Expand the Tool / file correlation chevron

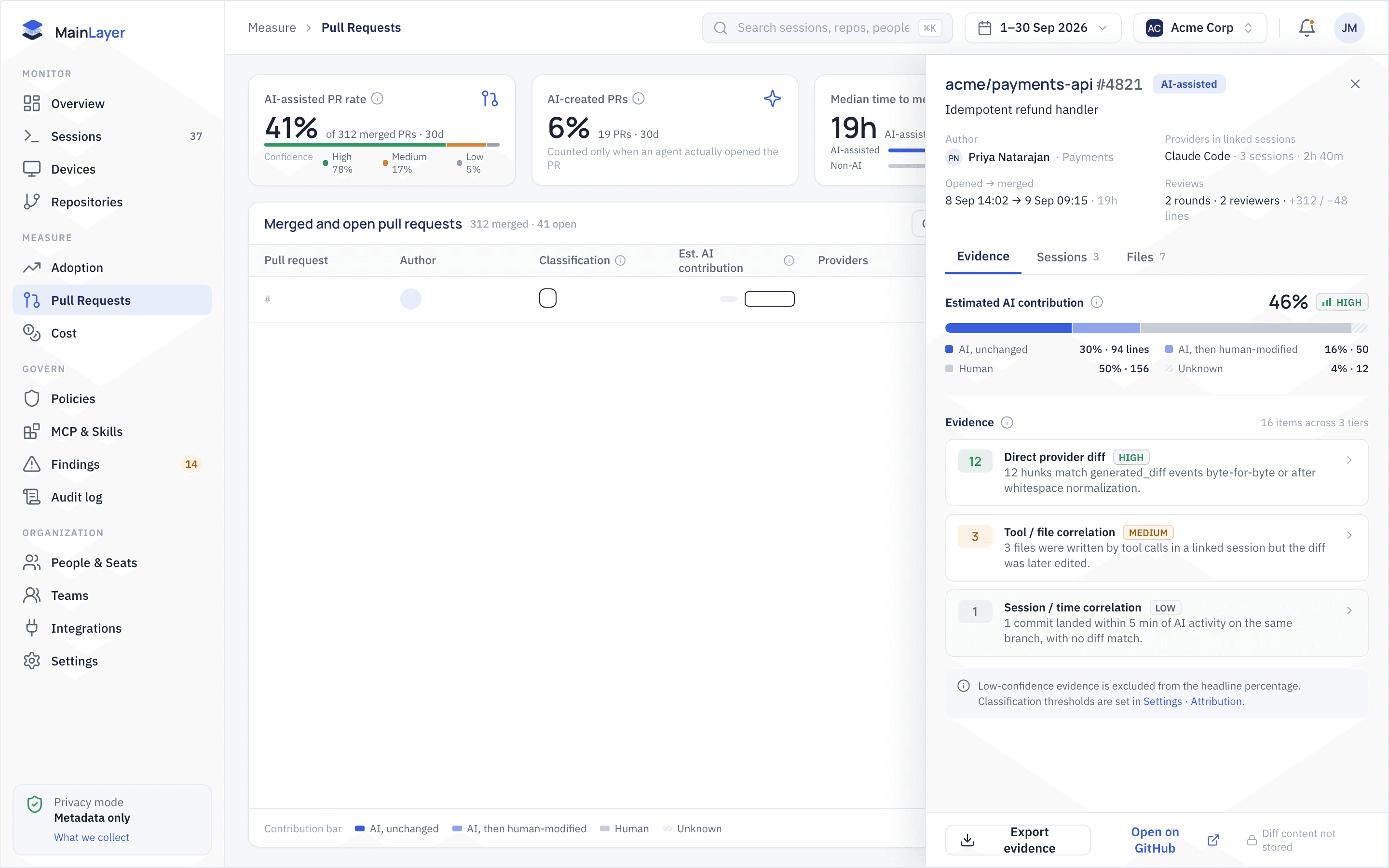(1349, 535)
